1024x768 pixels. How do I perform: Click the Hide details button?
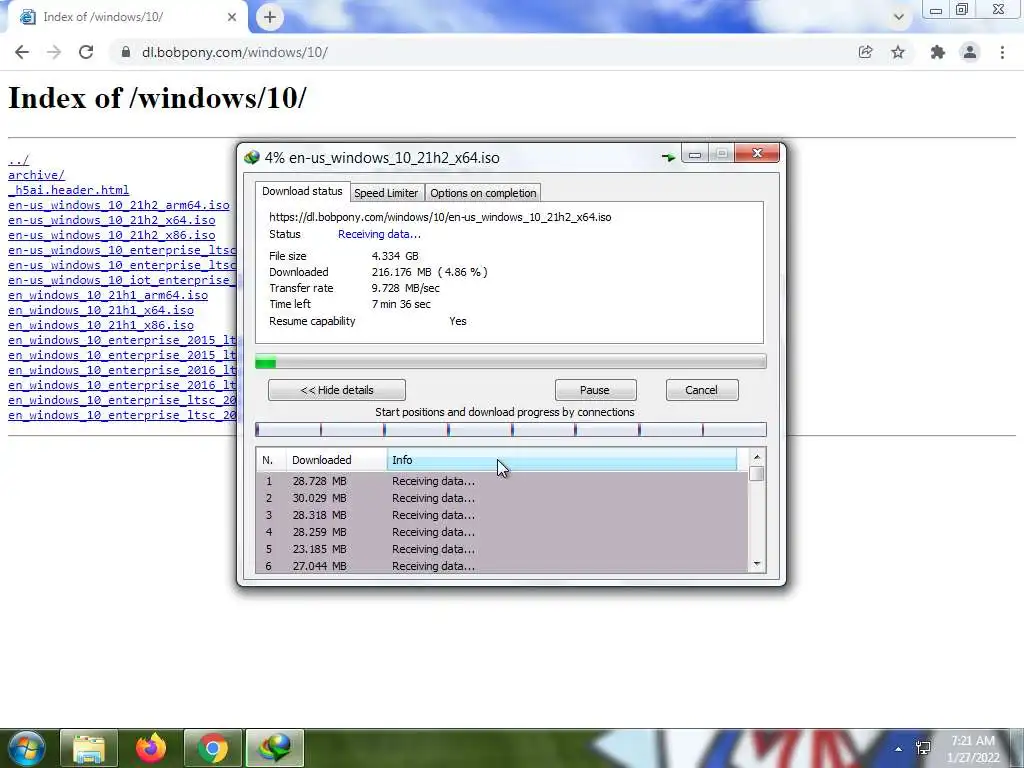pyautogui.click(x=337, y=390)
